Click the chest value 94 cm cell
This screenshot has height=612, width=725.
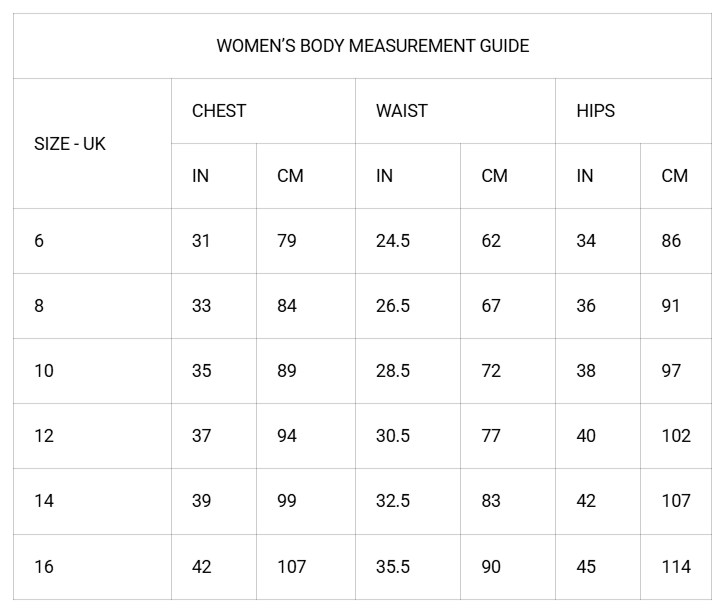(x=287, y=436)
